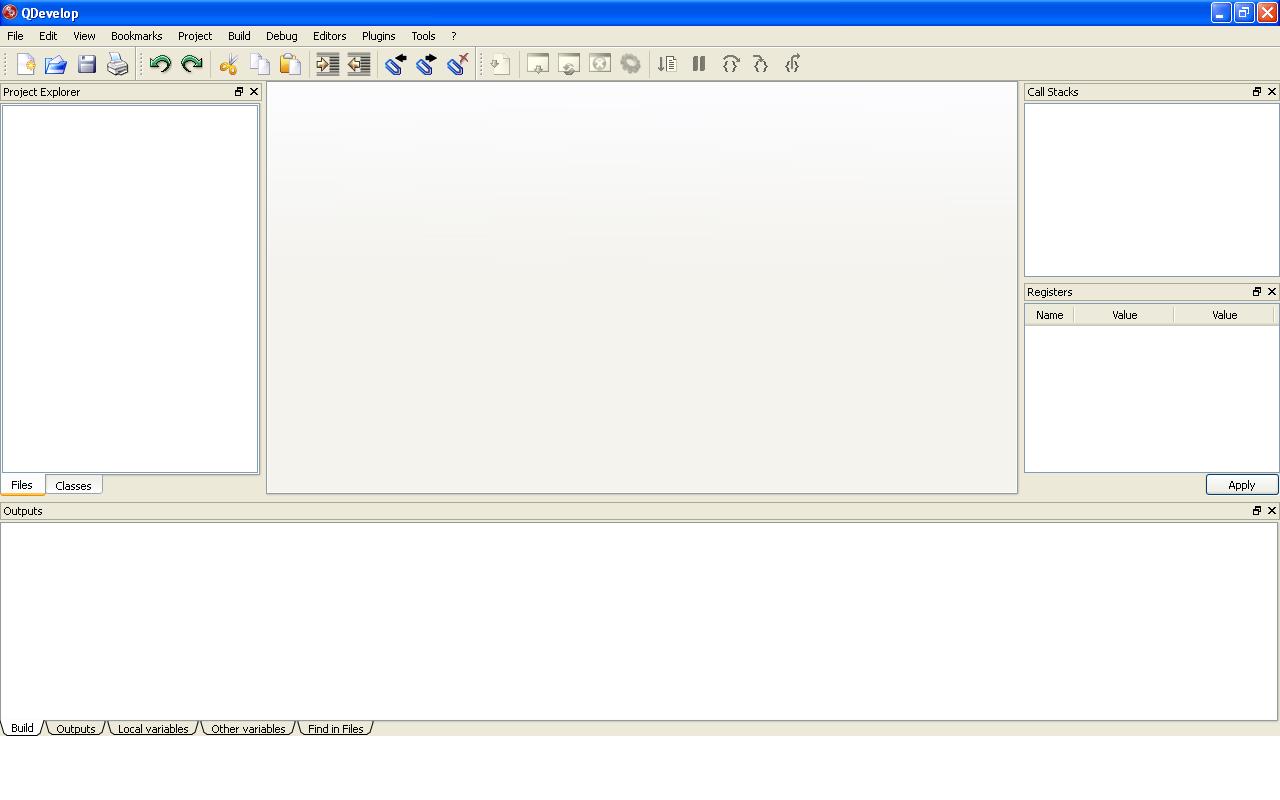Clear all bookmarks icon

pos(458,64)
